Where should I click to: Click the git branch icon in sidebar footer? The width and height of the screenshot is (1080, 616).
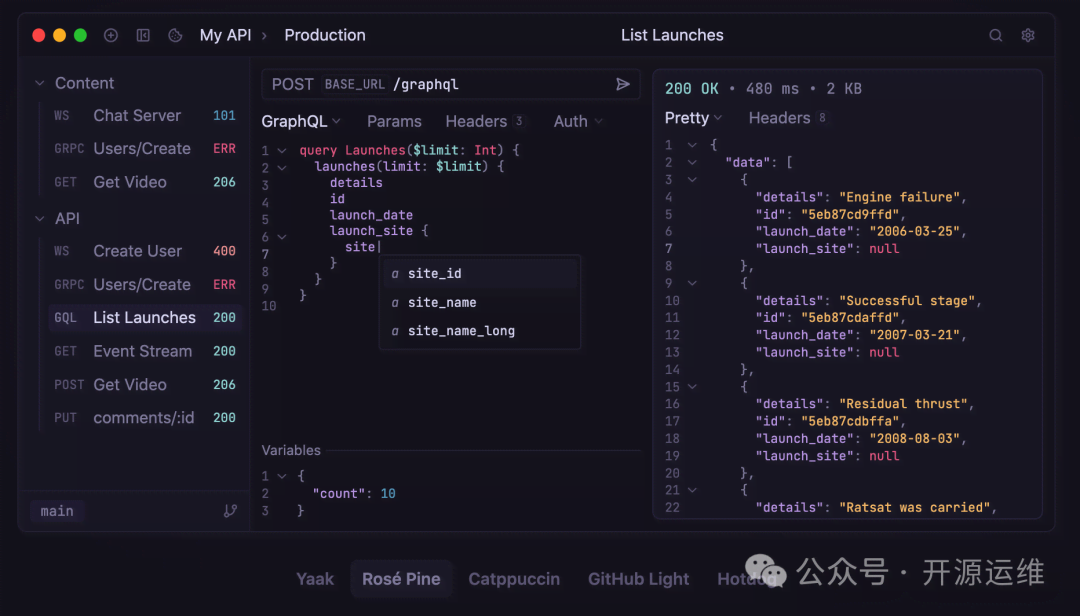(x=230, y=511)
